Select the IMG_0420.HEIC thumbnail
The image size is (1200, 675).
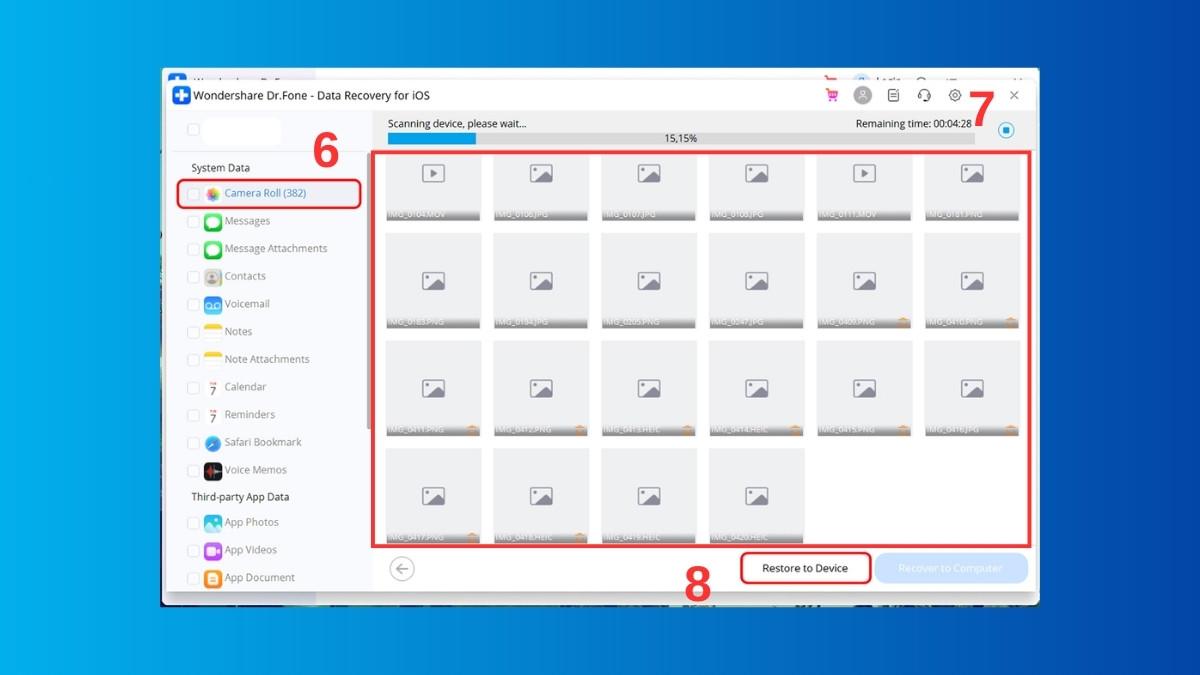coord(757,496)
